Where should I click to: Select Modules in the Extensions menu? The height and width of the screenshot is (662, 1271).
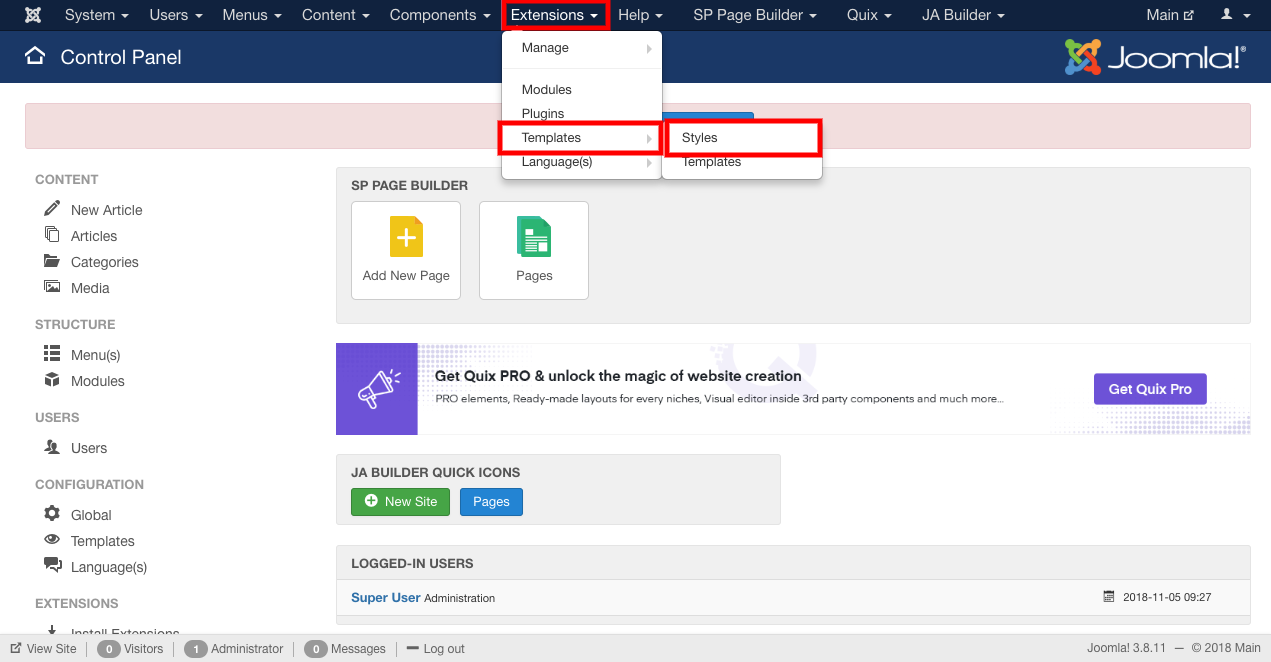pyautogui.click(x=547, y=89)
